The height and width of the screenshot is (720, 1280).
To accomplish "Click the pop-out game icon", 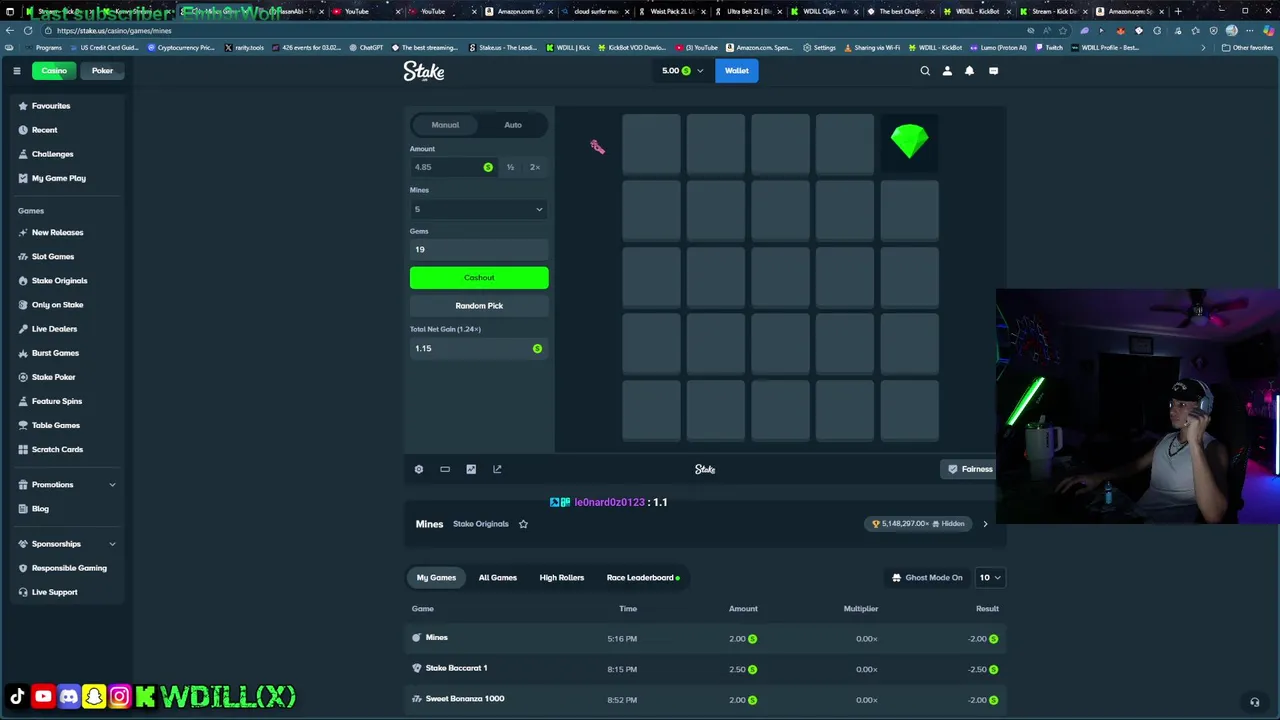I will coord(497,469).
